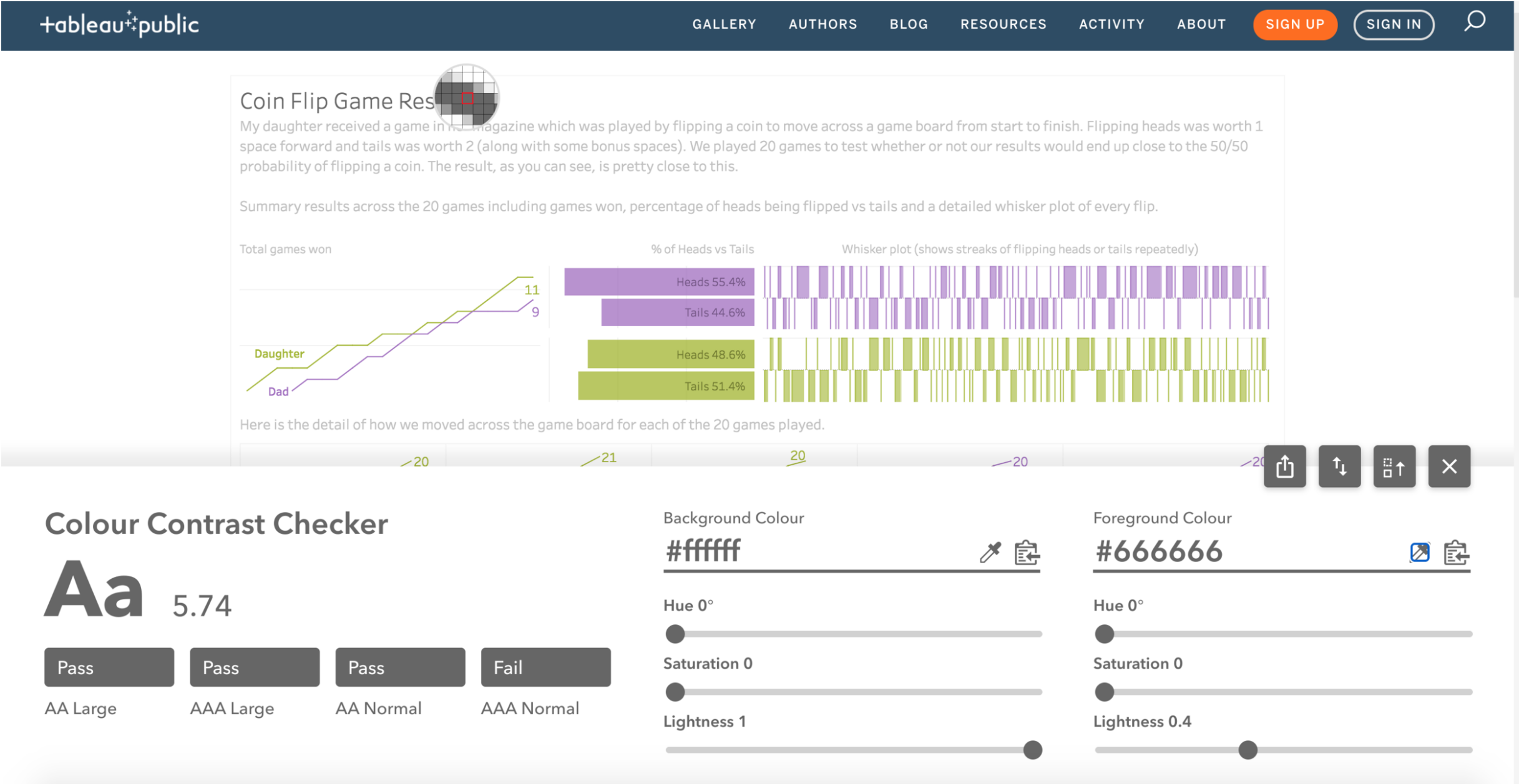Go to the Blog page
The height and width of the screenshot is (784, 1519).
coord(909,24)
